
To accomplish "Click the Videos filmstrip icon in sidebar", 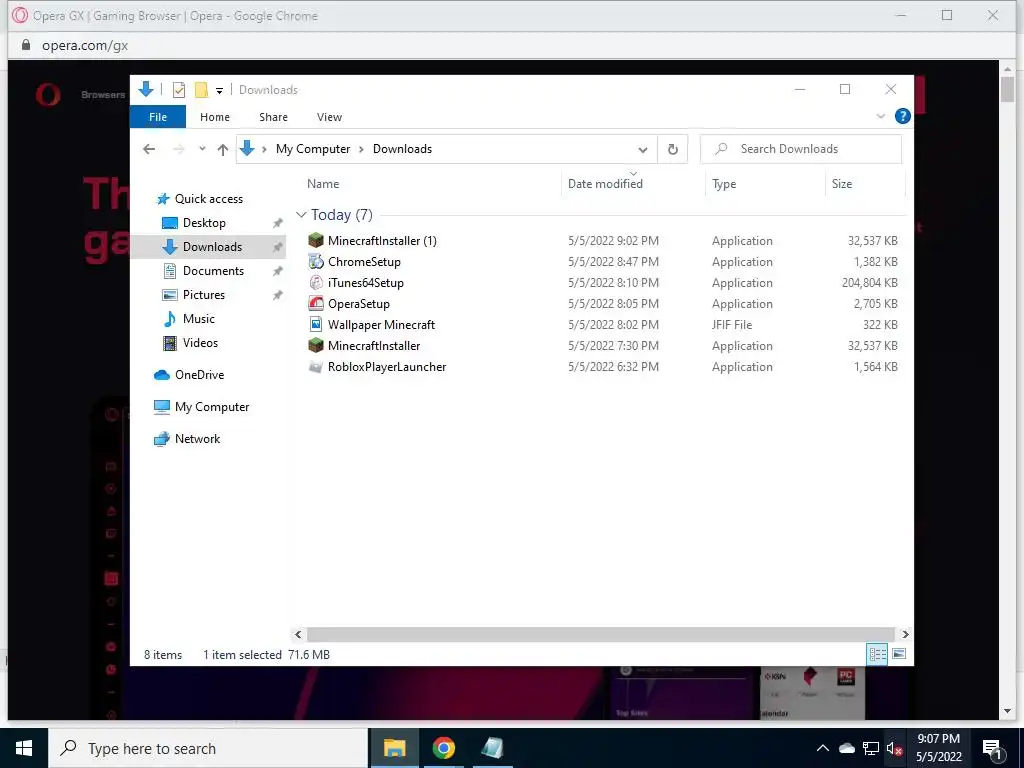I will pos(170,343).
